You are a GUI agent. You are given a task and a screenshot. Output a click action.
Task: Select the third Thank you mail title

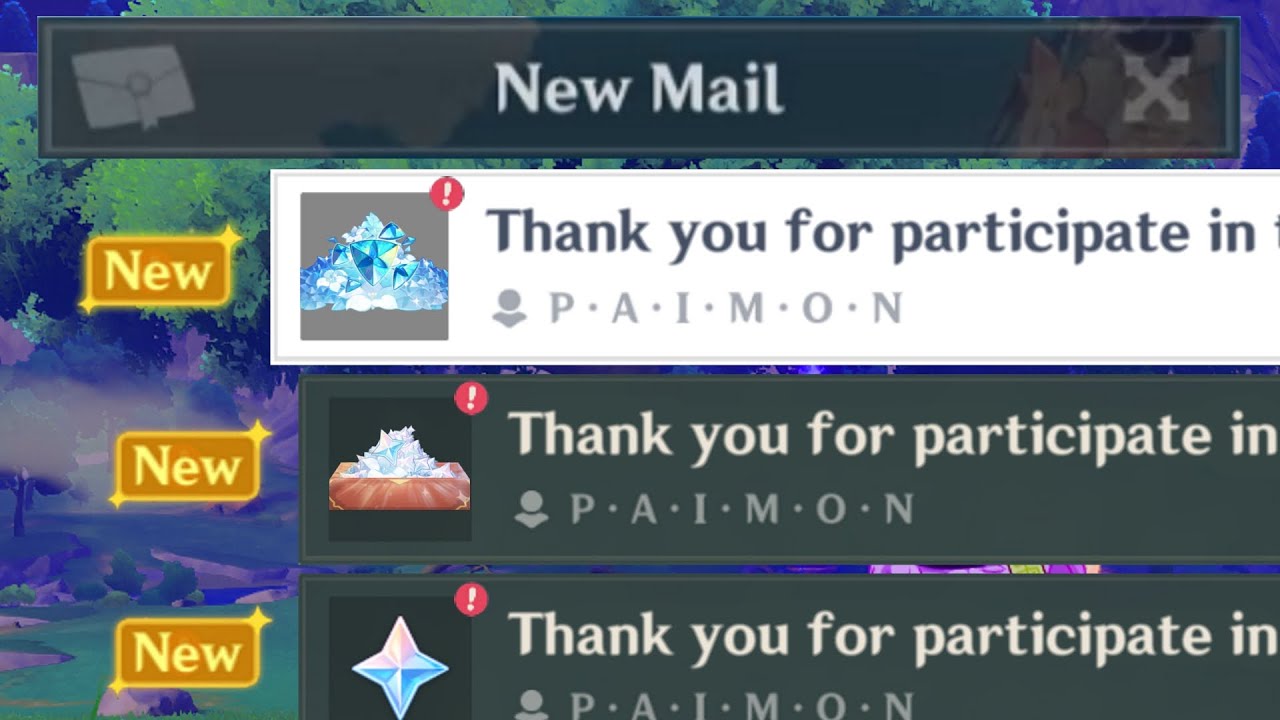[894, 635]
